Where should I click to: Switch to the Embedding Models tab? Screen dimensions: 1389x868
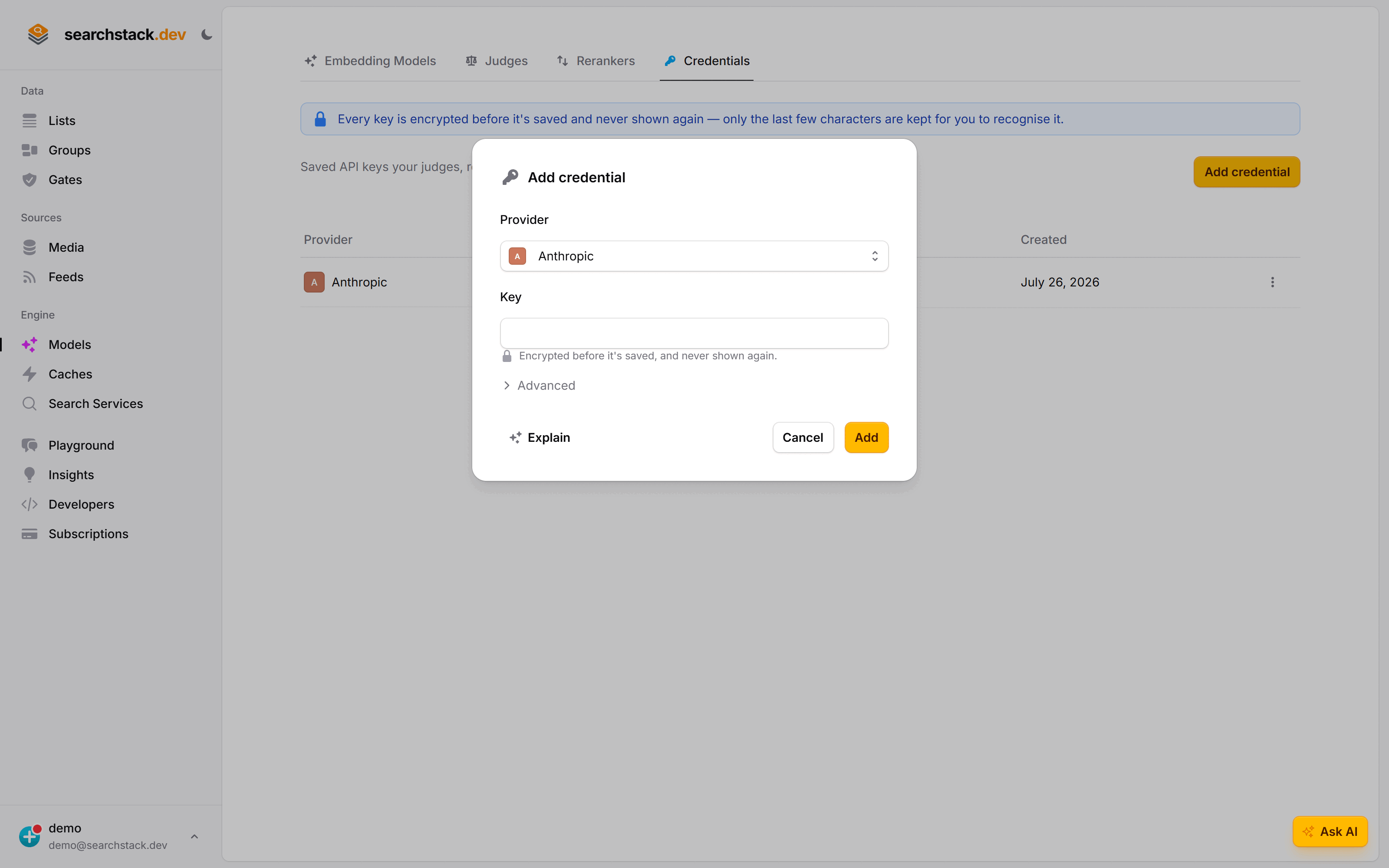click(370, 61)
